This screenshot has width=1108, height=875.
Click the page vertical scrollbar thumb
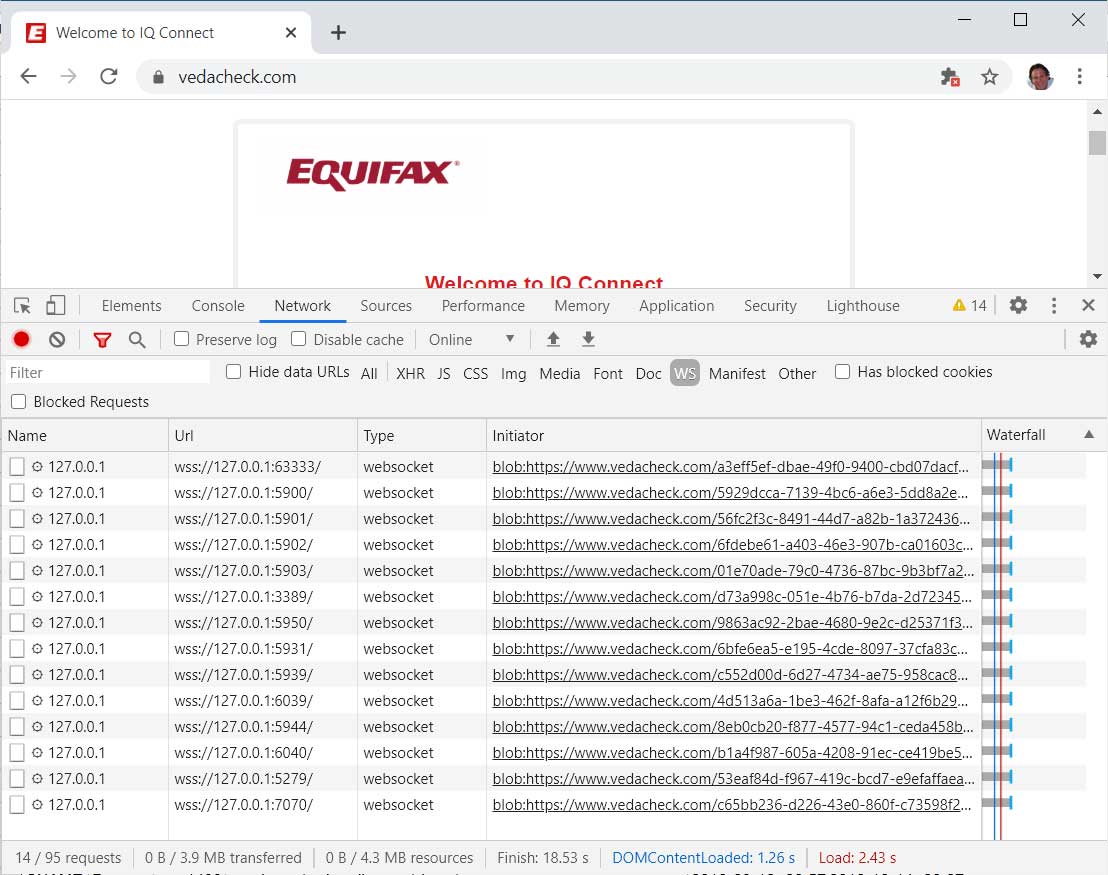pyautogui.click(x=1097, y=143)
